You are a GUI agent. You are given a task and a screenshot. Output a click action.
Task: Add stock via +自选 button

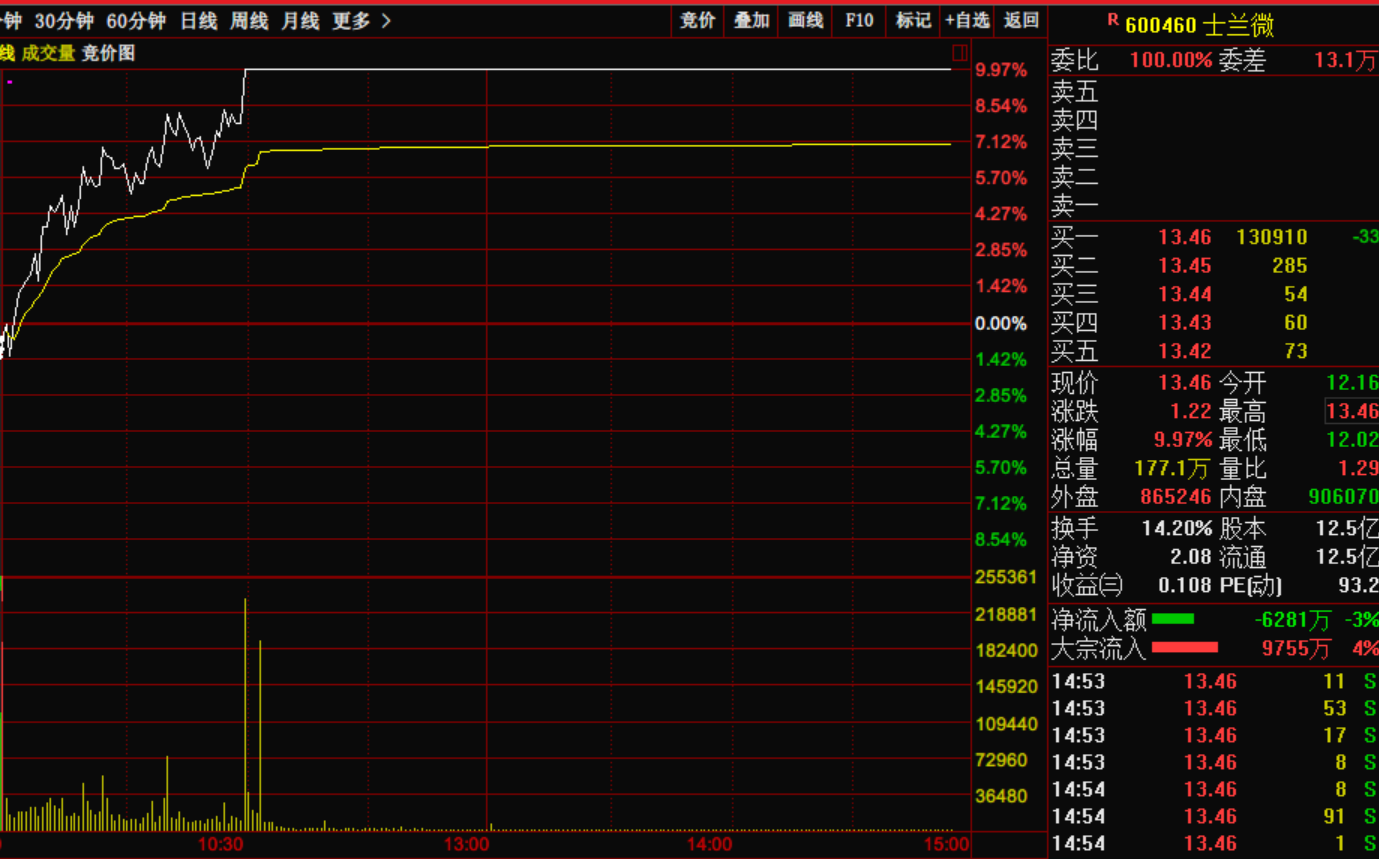coord(967,20)
